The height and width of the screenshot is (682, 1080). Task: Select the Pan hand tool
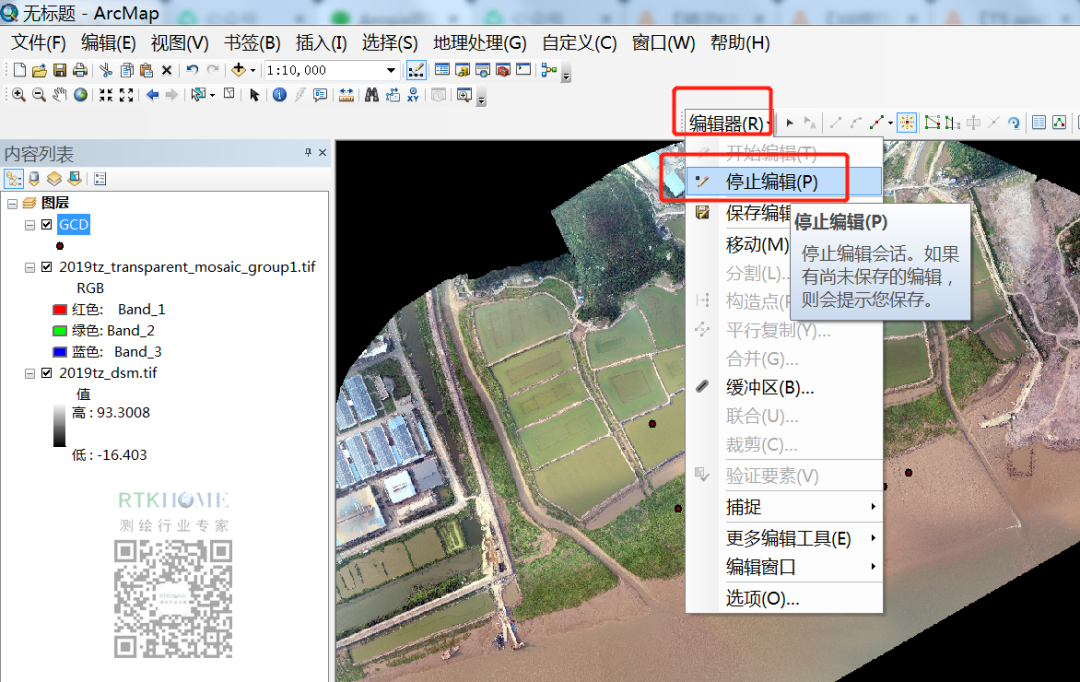60,95
